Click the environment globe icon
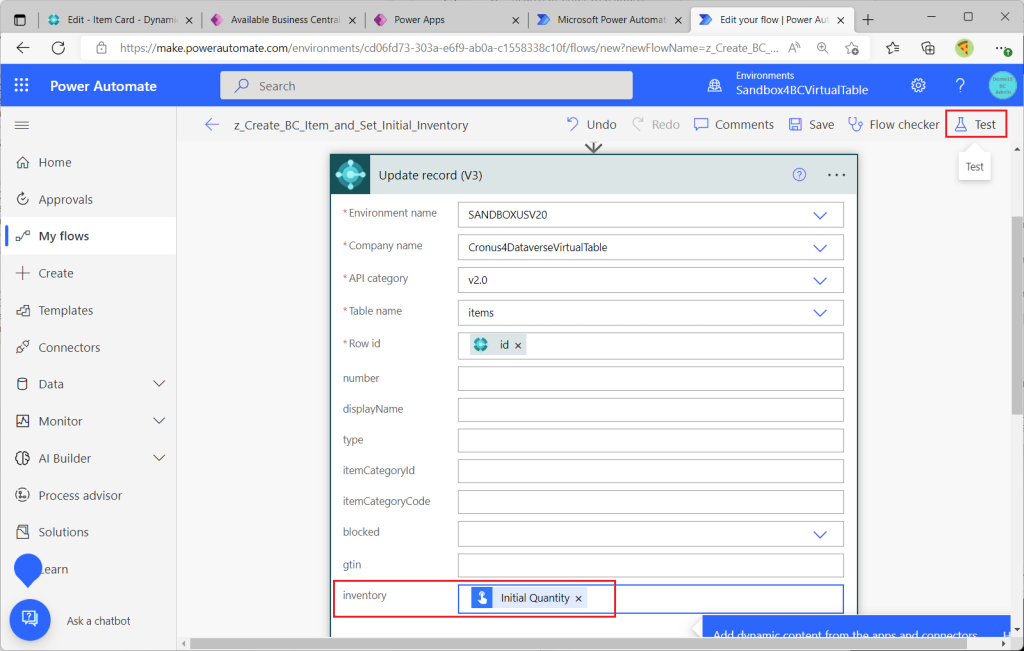 coord(715,86)
